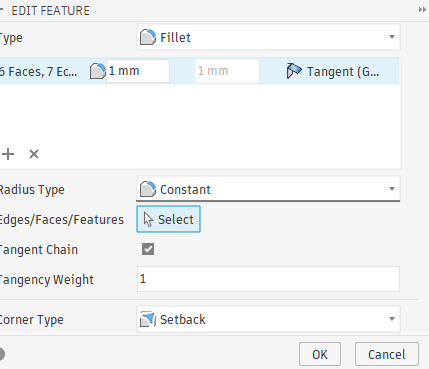This screenshot has width=429, height=369.
Task: Collapse panel with double-arrow icon
Action: tap(422, 10)
